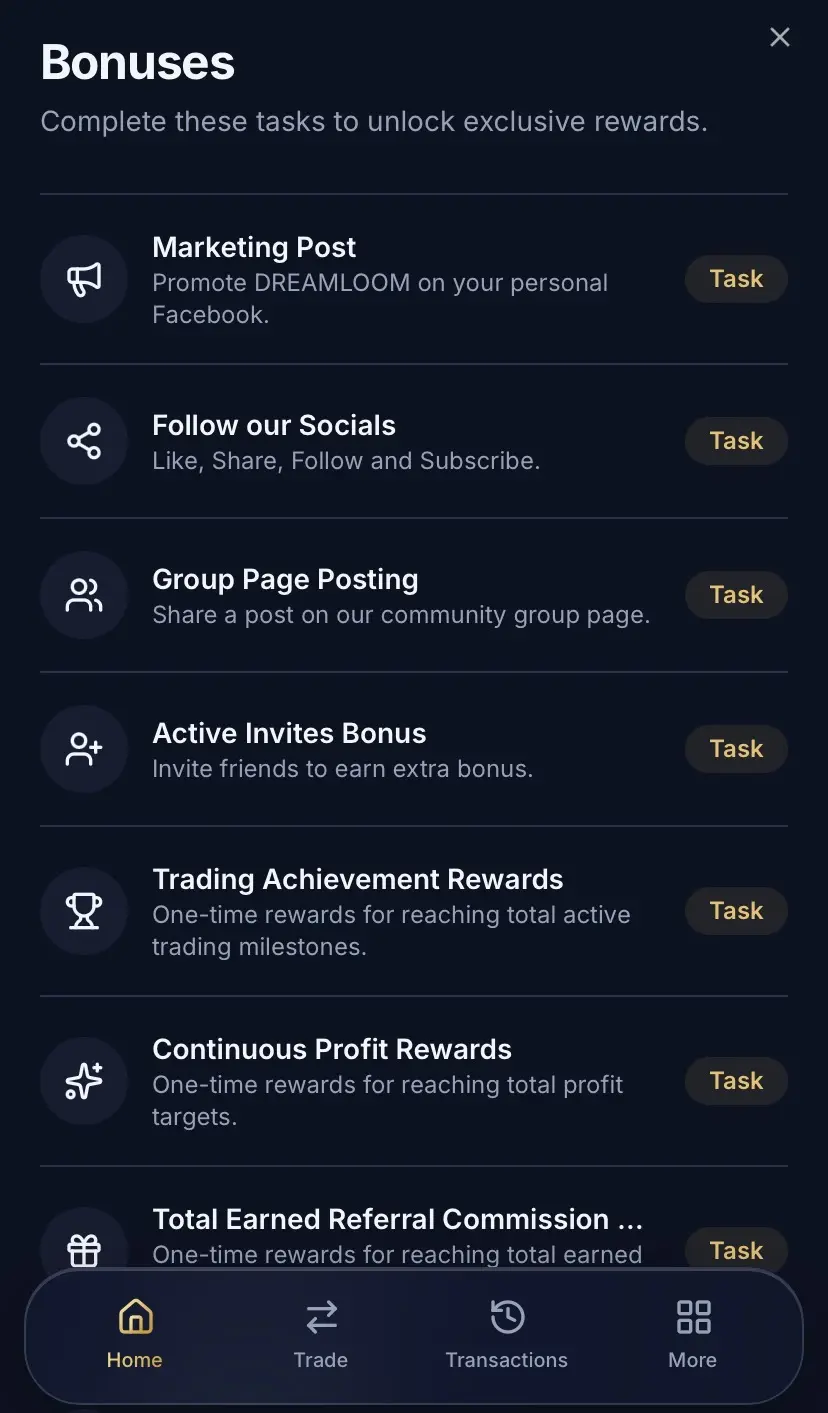Click the Task button for Marketing Post
Image resolution: width=828 pixels, height=1413 pixels.
coord(736,279)
